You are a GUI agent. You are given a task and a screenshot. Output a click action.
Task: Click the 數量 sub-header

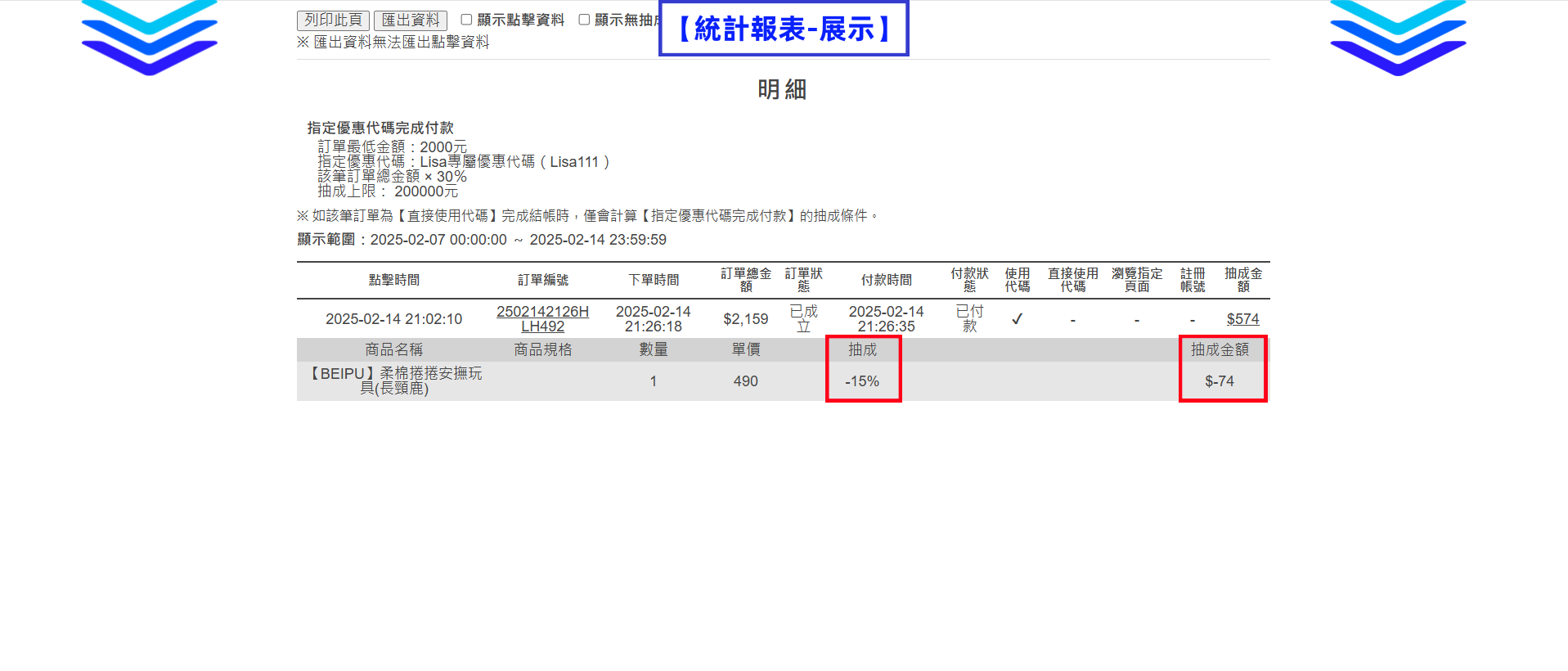click(654, 349)
